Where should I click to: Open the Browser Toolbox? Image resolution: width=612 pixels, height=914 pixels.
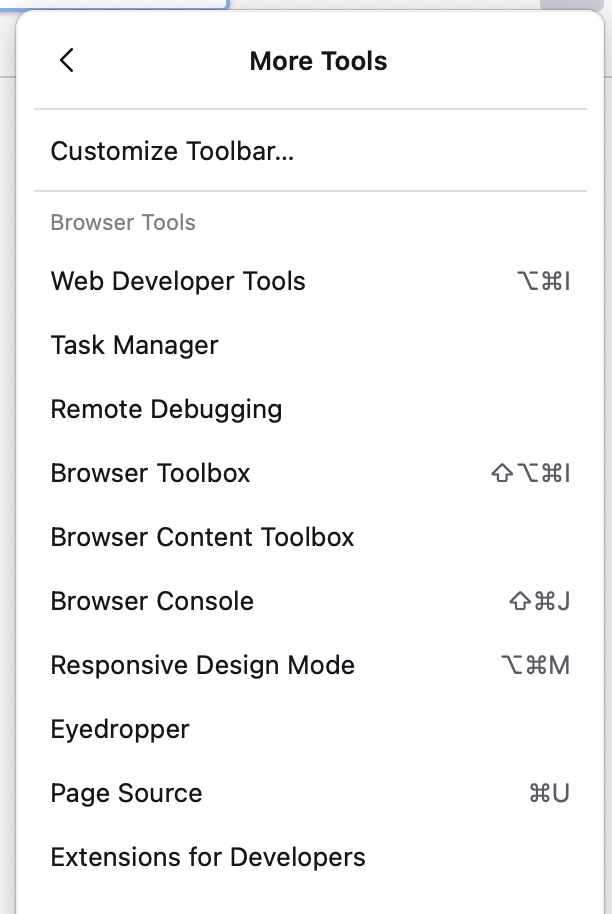coord(150,473)
